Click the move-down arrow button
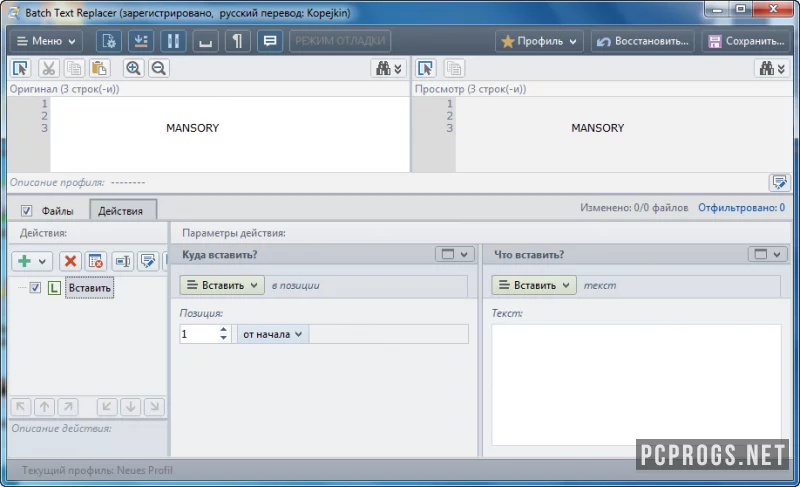The height and width of the screenshot is (487, 800). tap(131, 406)
